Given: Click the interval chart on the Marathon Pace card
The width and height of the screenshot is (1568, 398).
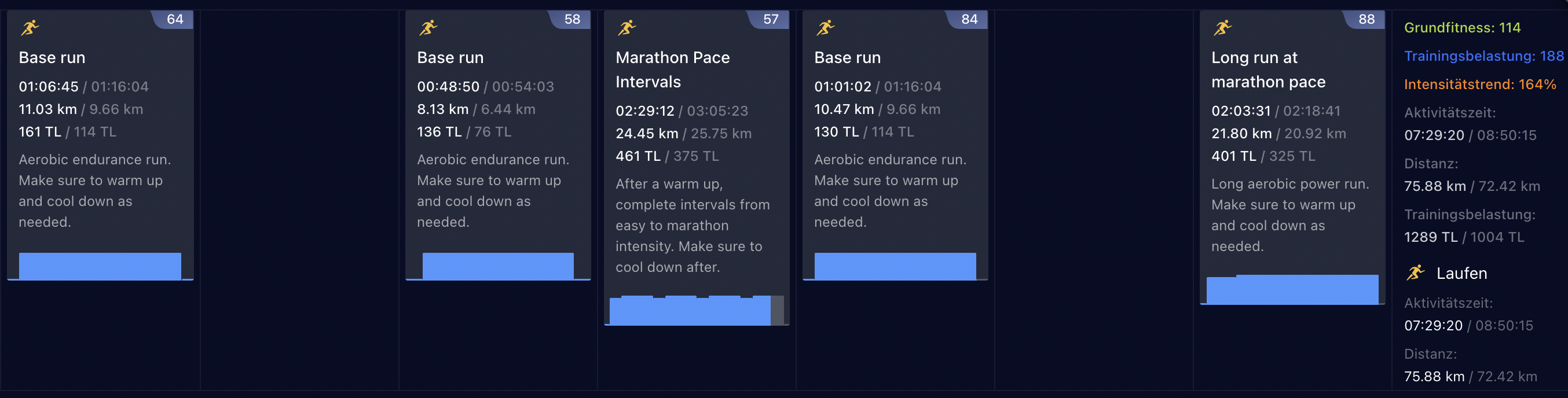Looking at the screenshot, I should click(697, 311).
